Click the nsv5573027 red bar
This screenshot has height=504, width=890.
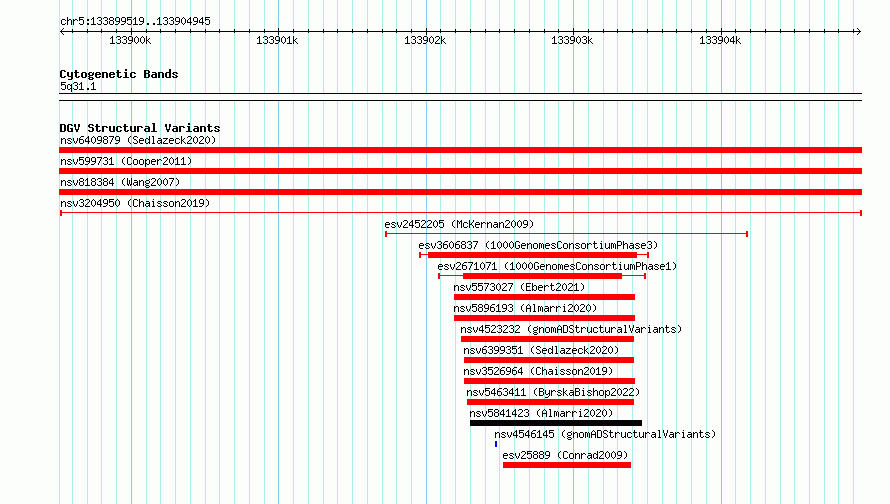point(544,297)
